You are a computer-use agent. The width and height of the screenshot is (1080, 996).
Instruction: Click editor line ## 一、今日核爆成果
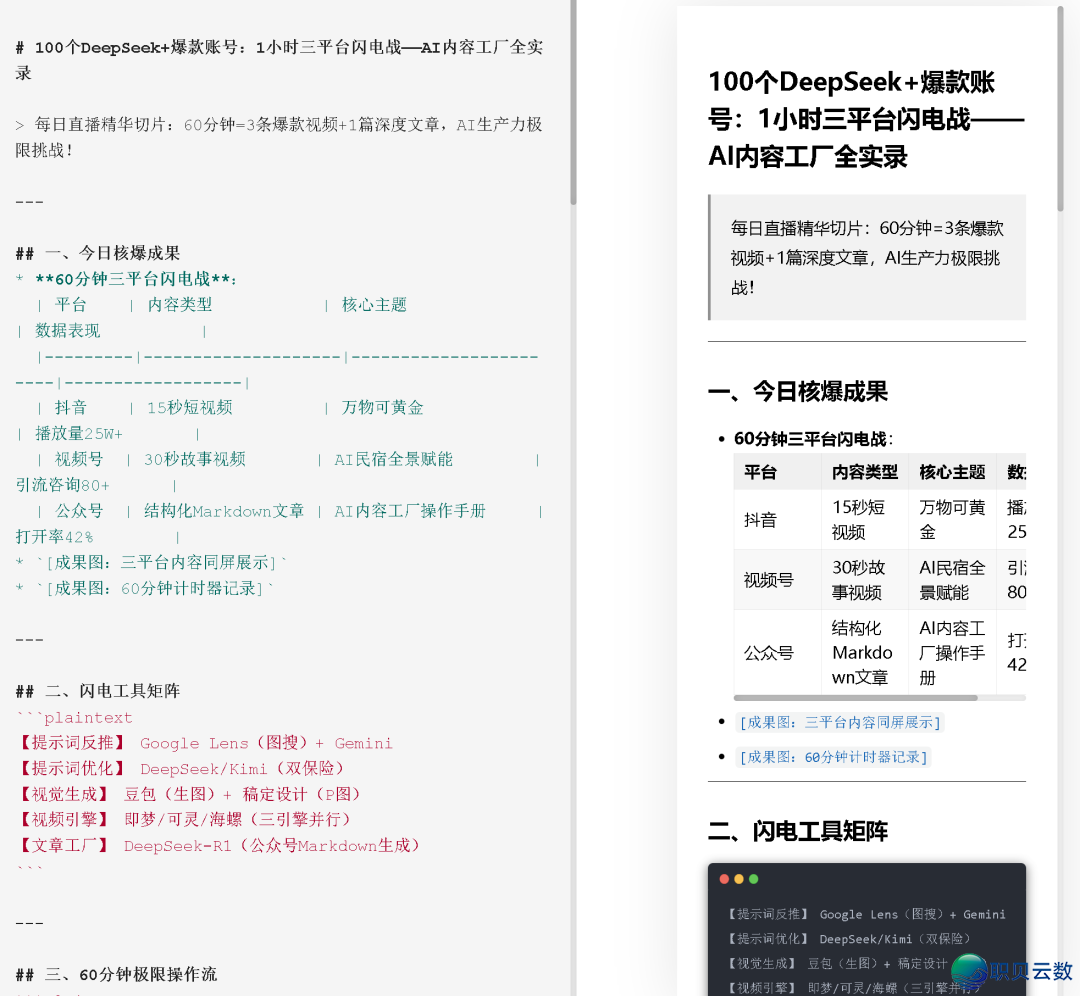coord(98,253)
